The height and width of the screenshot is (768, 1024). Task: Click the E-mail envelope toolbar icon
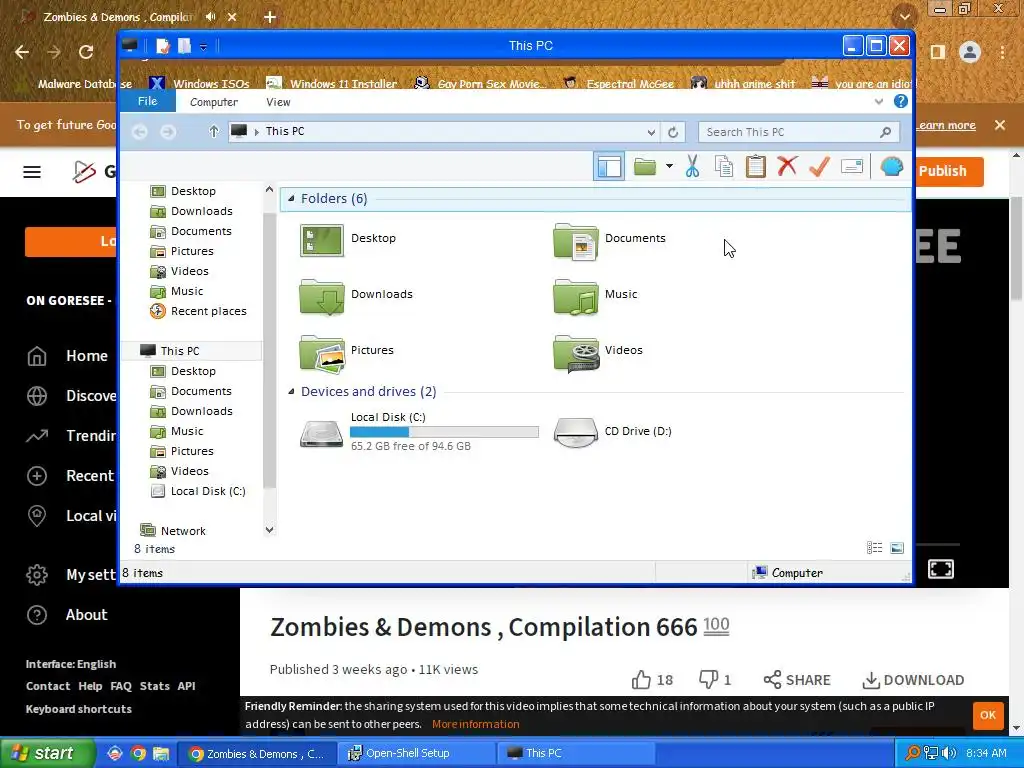(x=852, y=167)
